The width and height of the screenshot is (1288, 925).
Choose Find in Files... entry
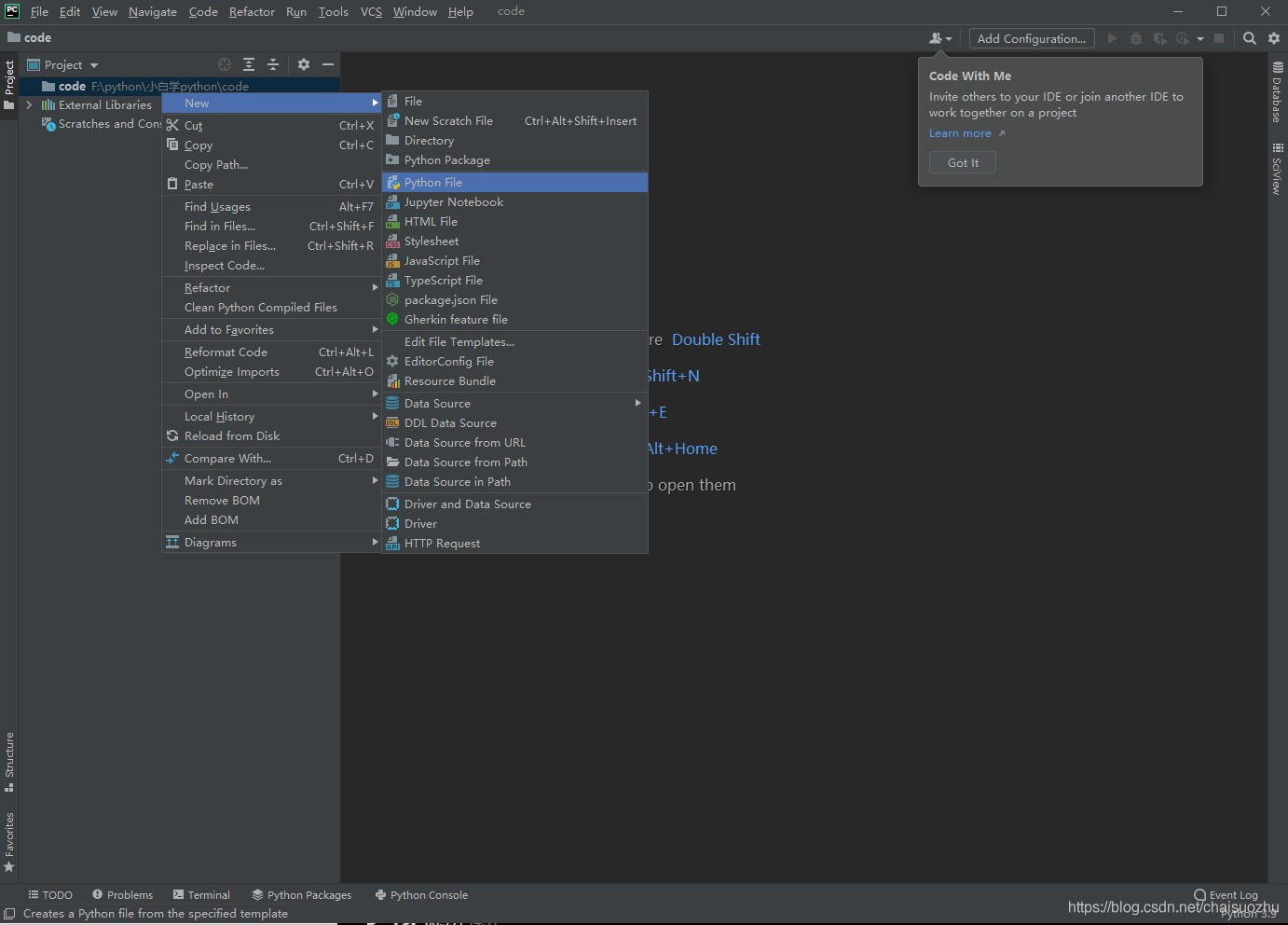tap(271, 227)
